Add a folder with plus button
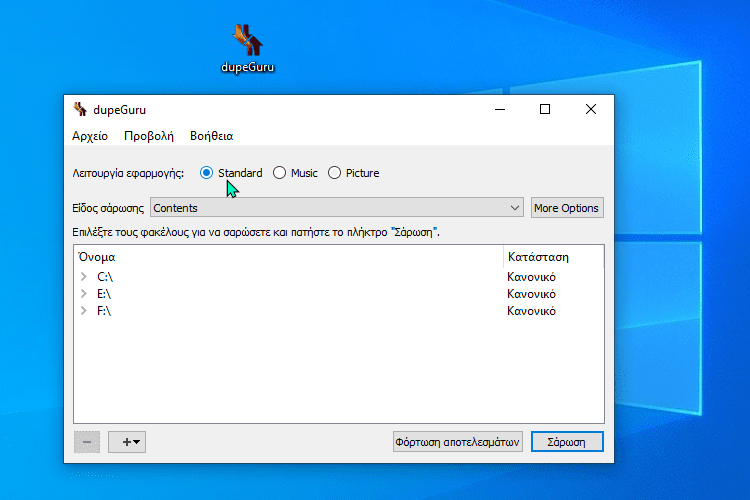The image size is (750, 500). [x=127, y=442]
